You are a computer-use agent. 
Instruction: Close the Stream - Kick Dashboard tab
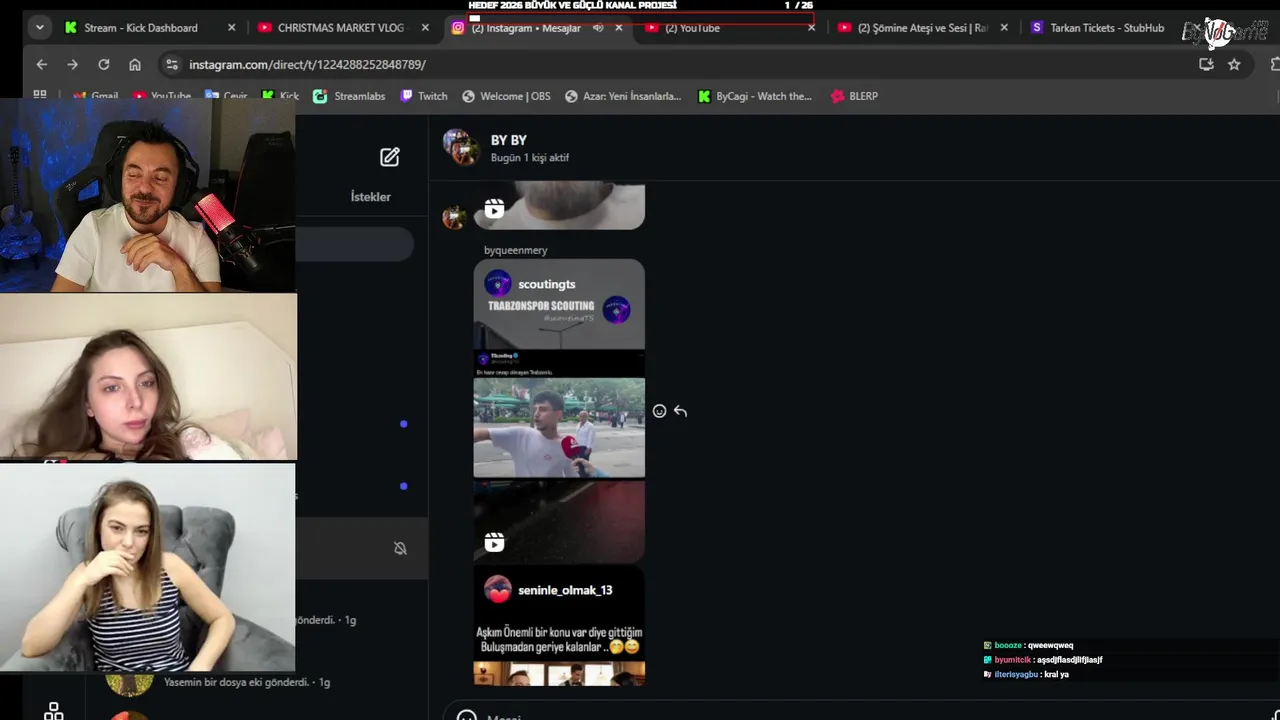[232, 28]
